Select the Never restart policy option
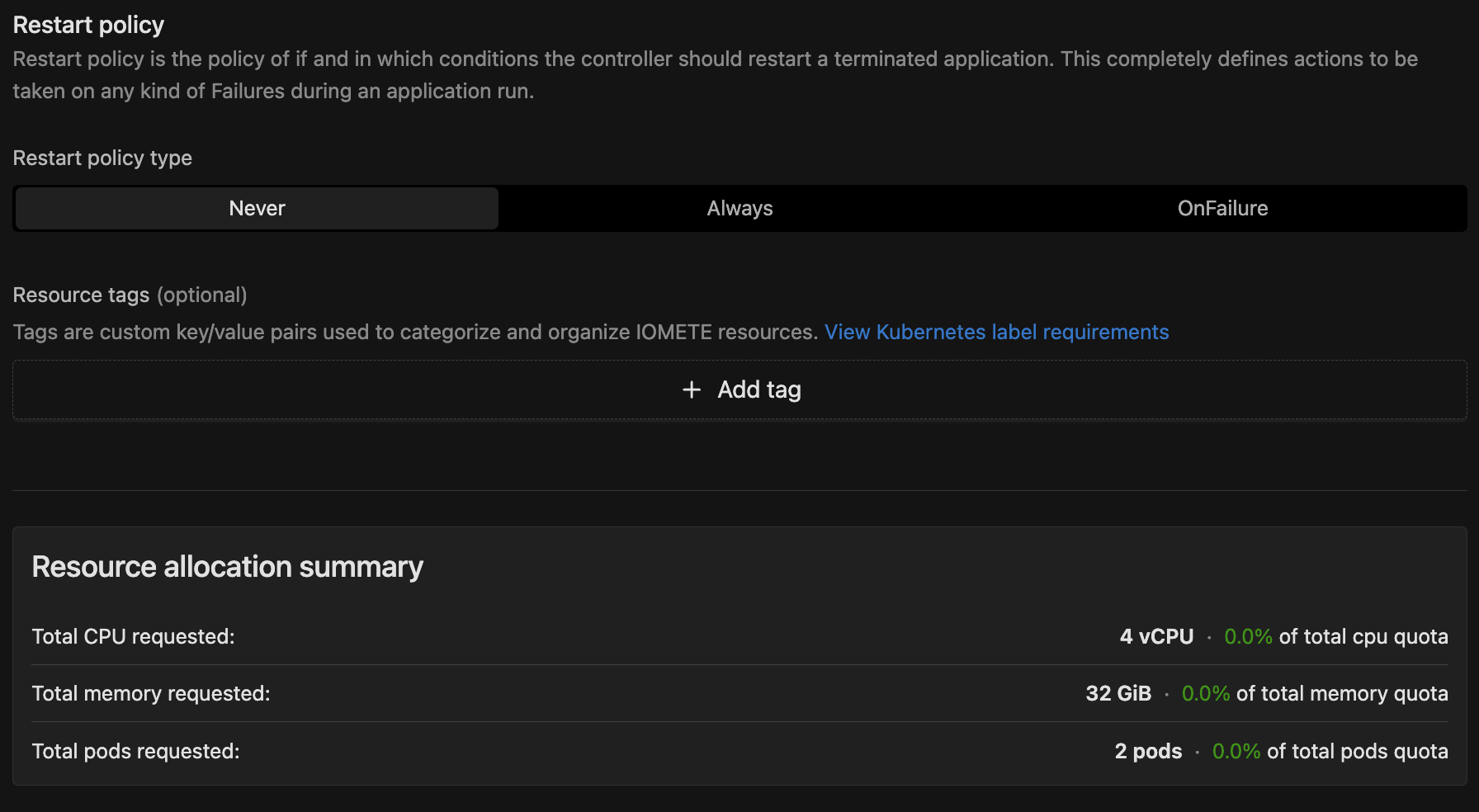Screen dimensions: 1479x812 click(257, 209)
